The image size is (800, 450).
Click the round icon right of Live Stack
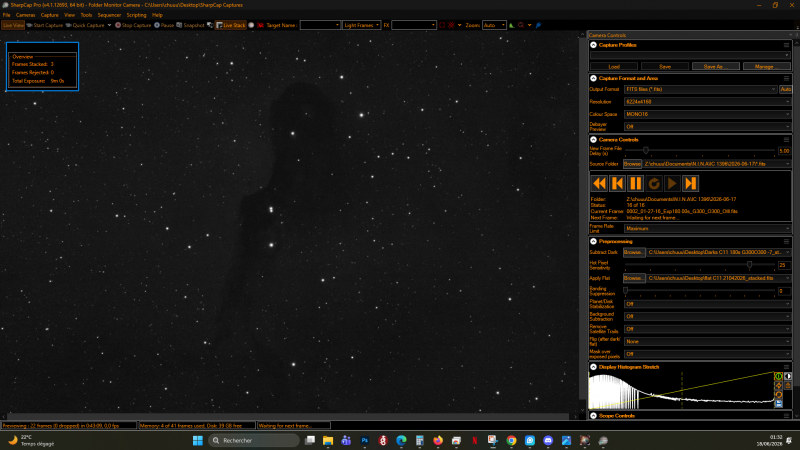point(251,25)
